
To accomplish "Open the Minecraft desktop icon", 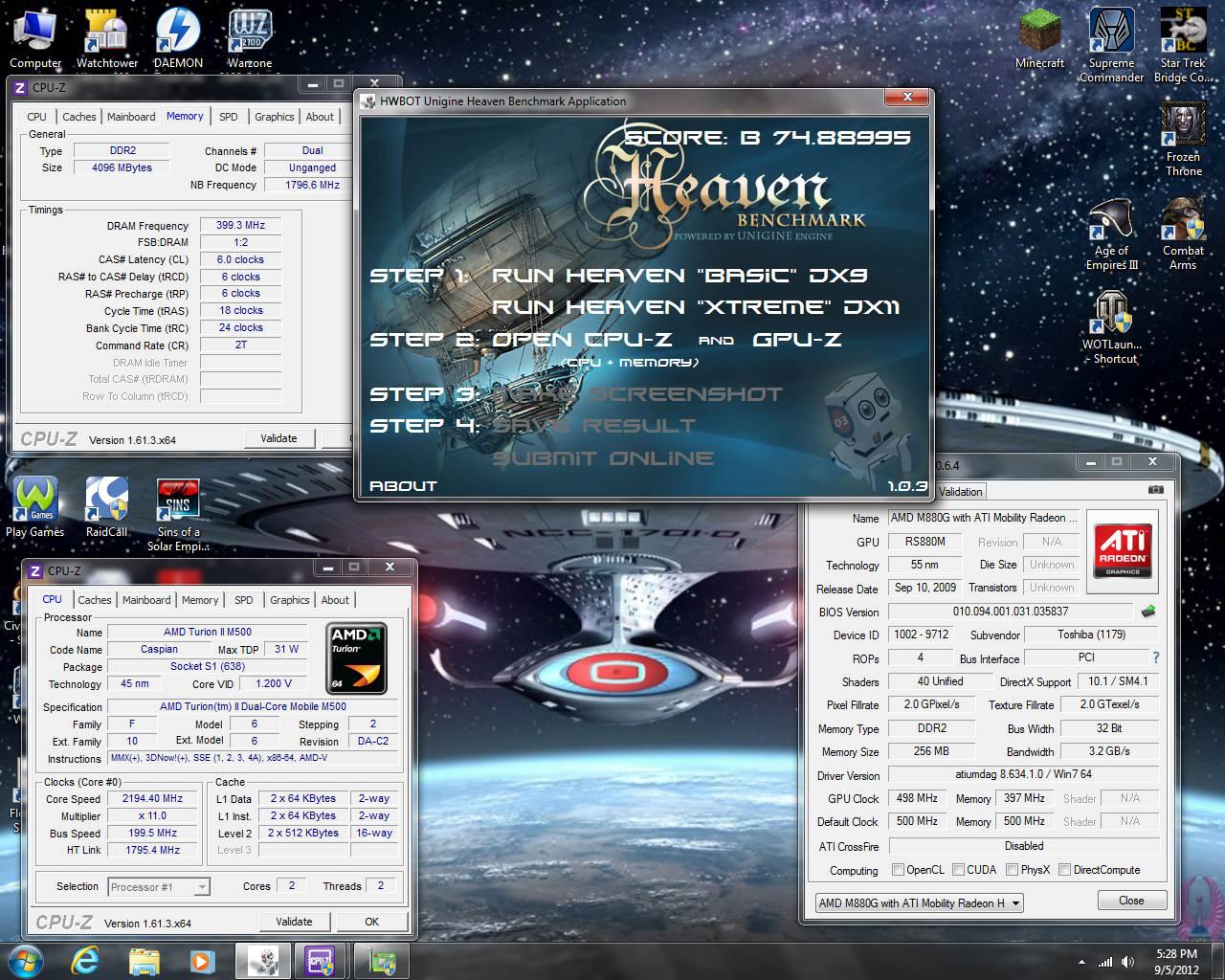I will [x=1039, y=38].
